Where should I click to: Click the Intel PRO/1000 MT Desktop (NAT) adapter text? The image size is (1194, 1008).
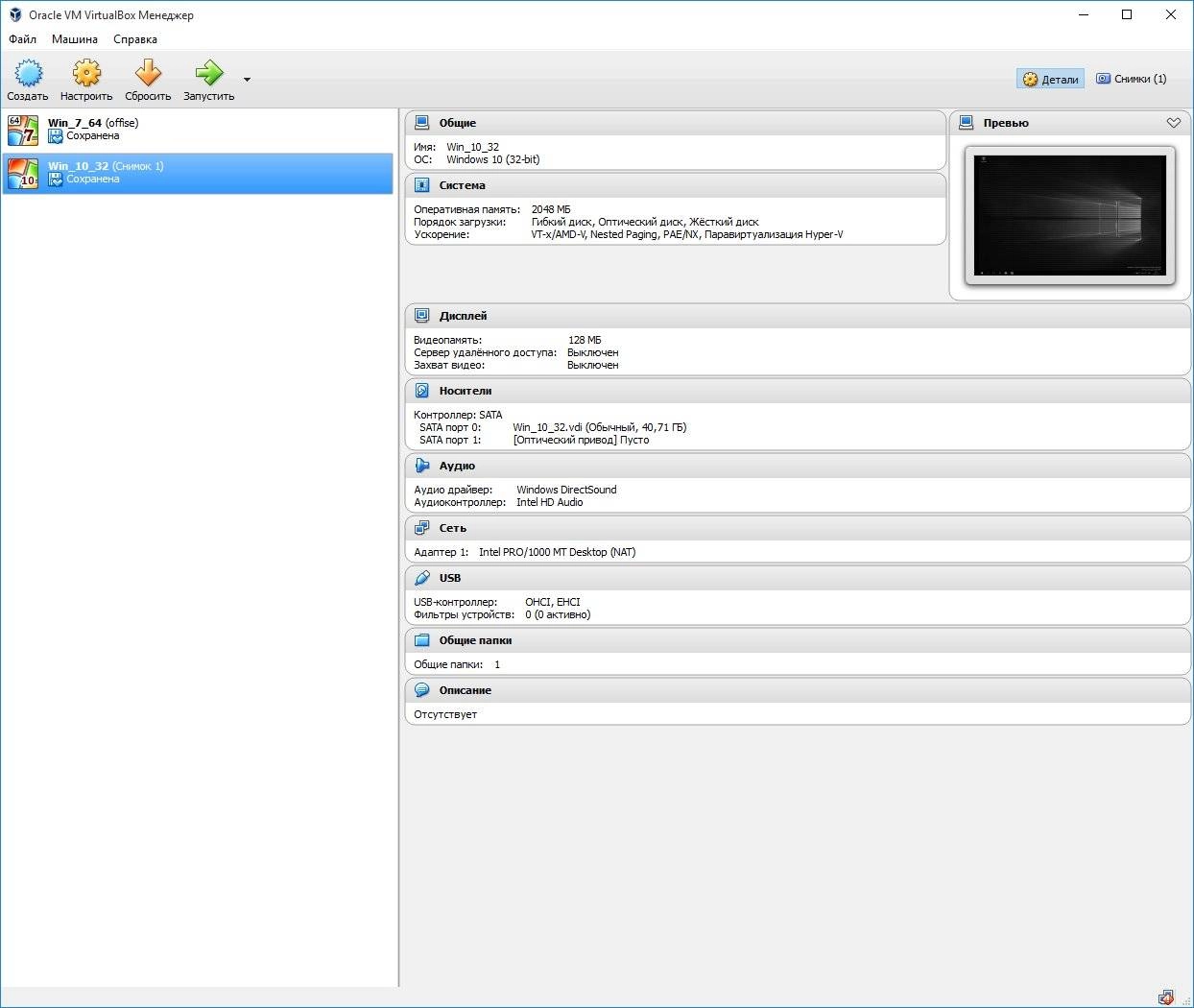coord(557,552)
